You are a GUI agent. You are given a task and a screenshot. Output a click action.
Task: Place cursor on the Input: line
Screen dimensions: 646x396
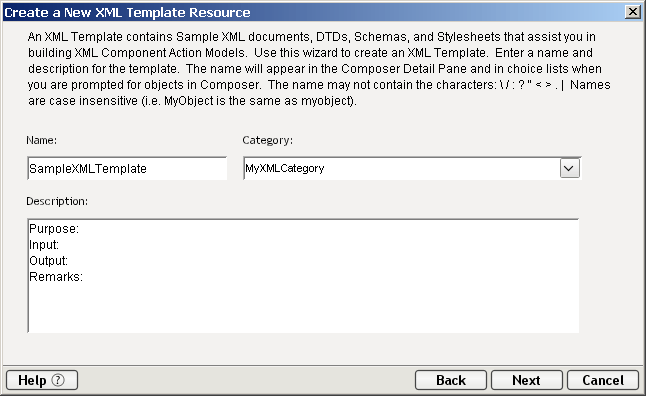[x=44, y=245]
